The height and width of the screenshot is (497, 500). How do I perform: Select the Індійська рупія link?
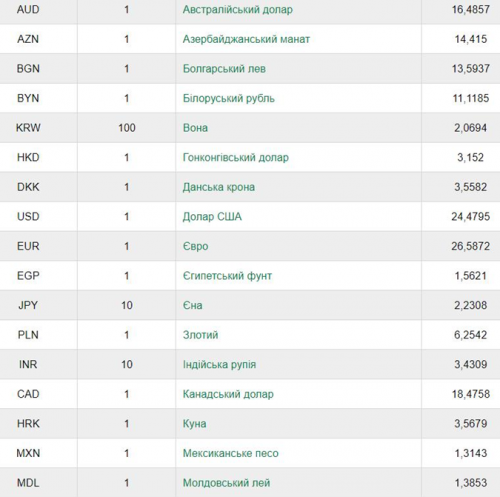click(x=219, y=364)
